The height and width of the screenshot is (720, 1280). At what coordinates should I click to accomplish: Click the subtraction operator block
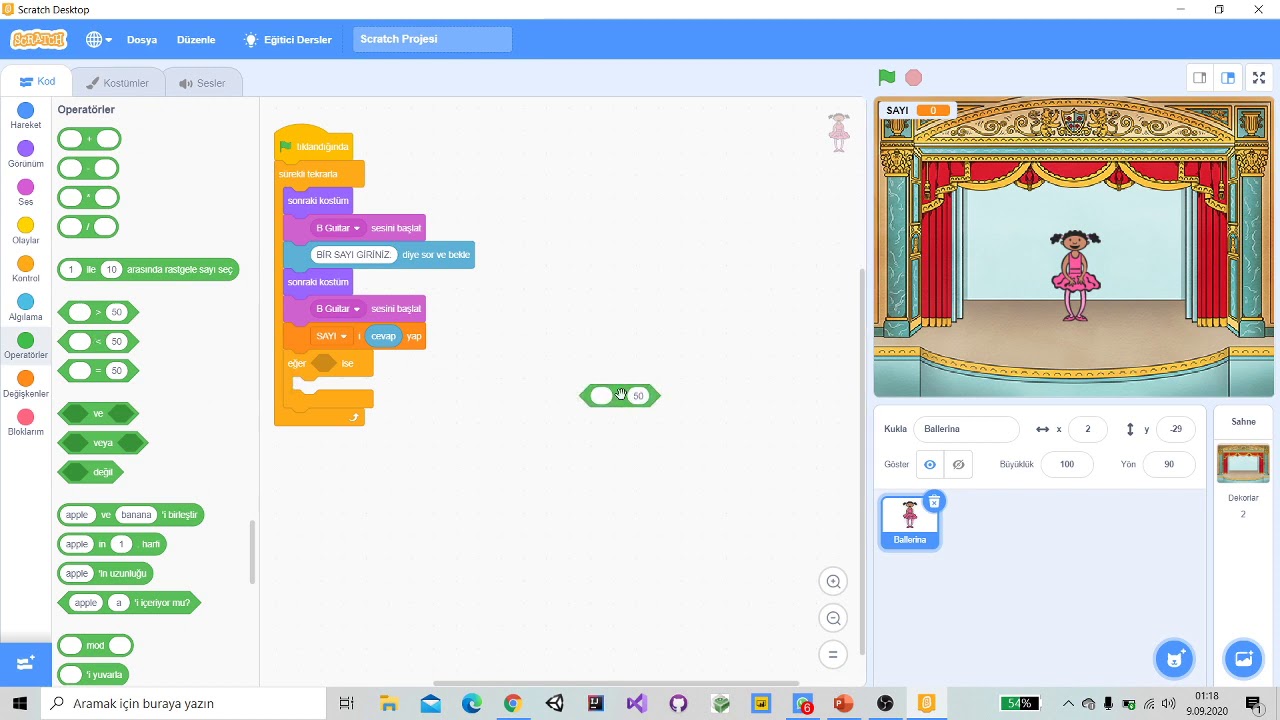pyautogui.click(x=88, y=168)
